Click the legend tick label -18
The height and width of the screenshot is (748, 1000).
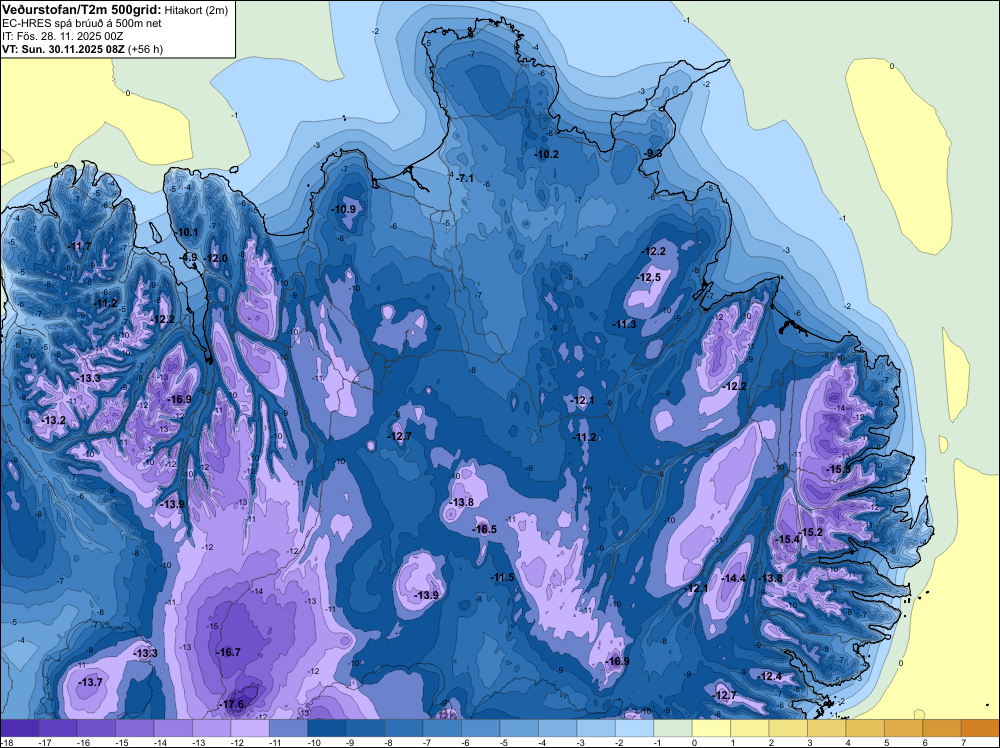(x=6, y=742)
